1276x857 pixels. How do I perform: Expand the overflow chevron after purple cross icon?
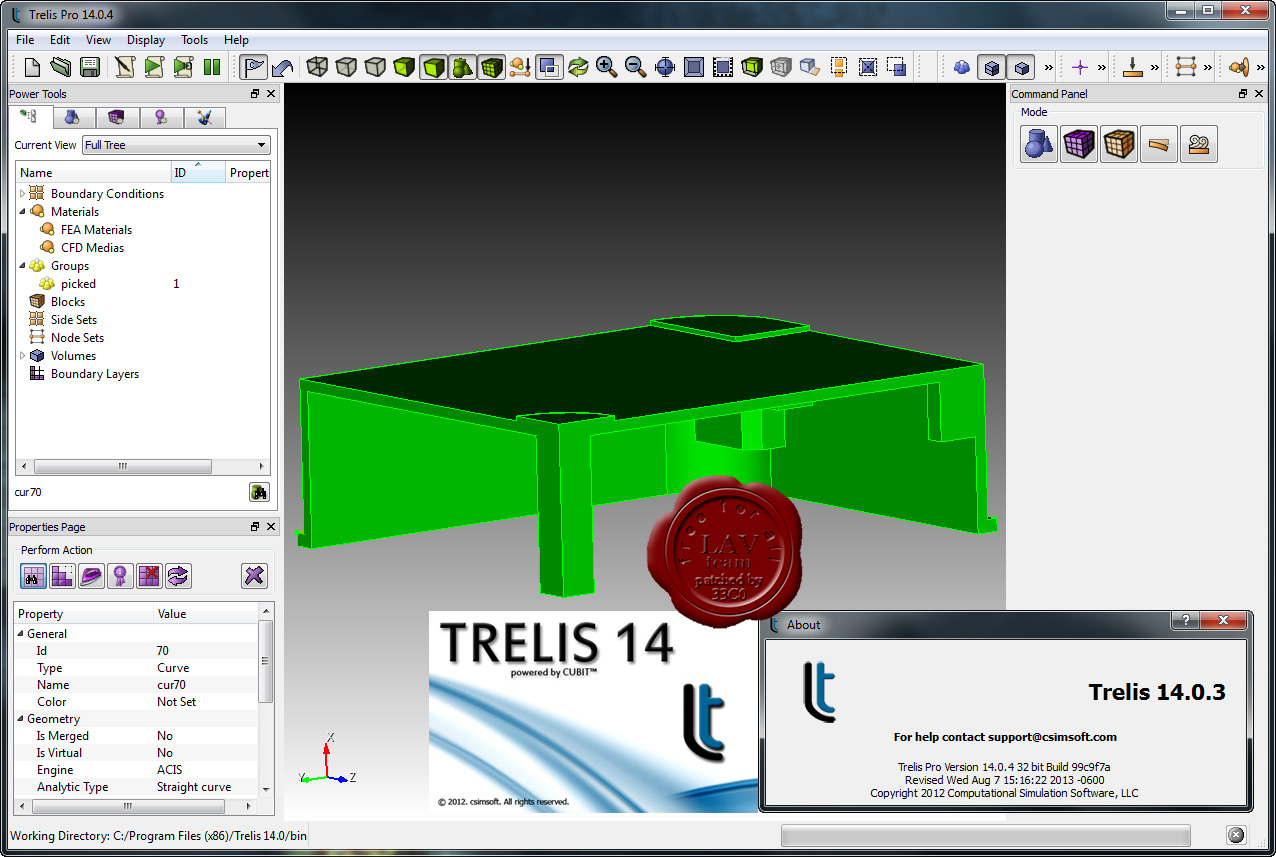1101,67
